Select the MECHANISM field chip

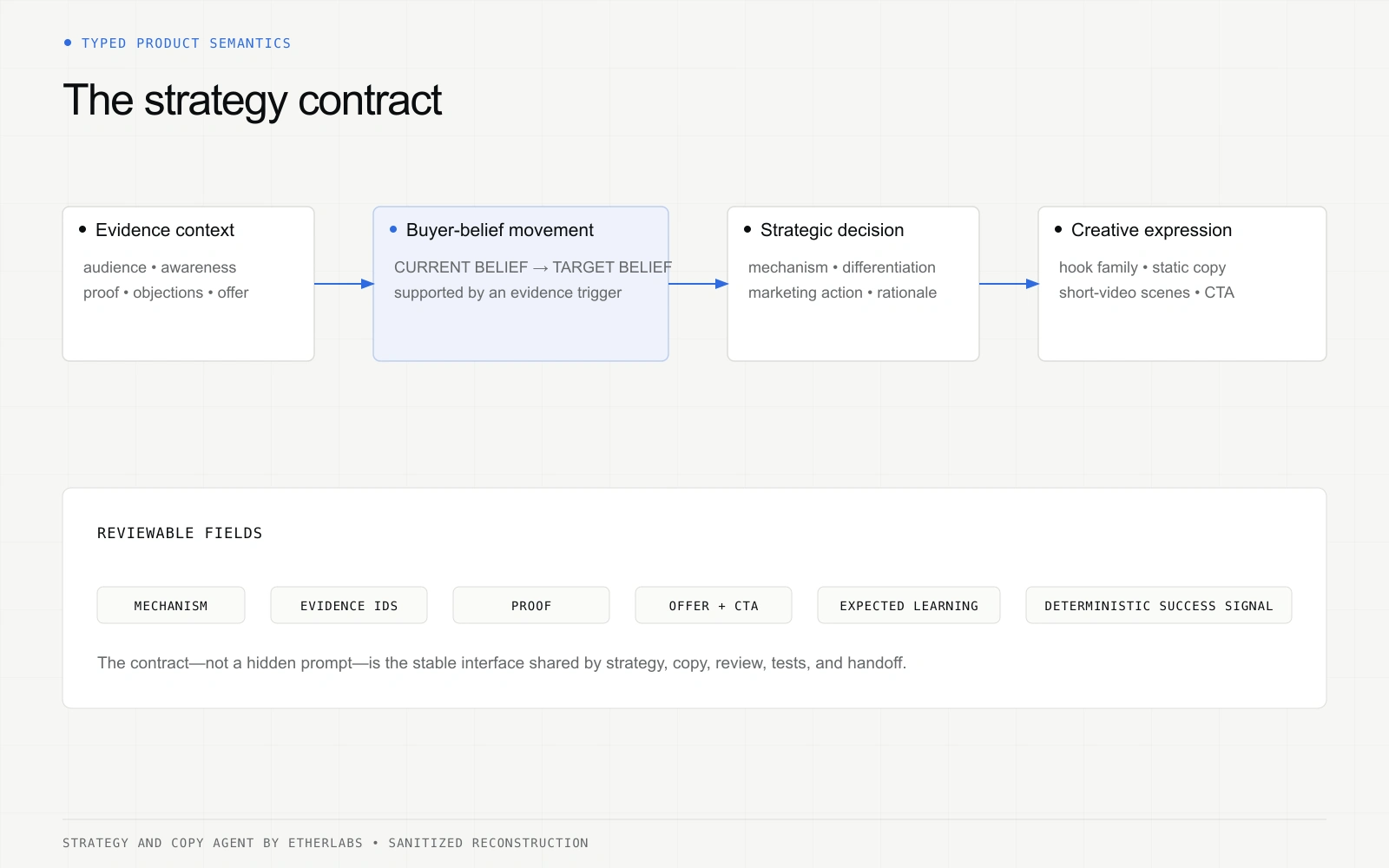[x=171, y=605]
